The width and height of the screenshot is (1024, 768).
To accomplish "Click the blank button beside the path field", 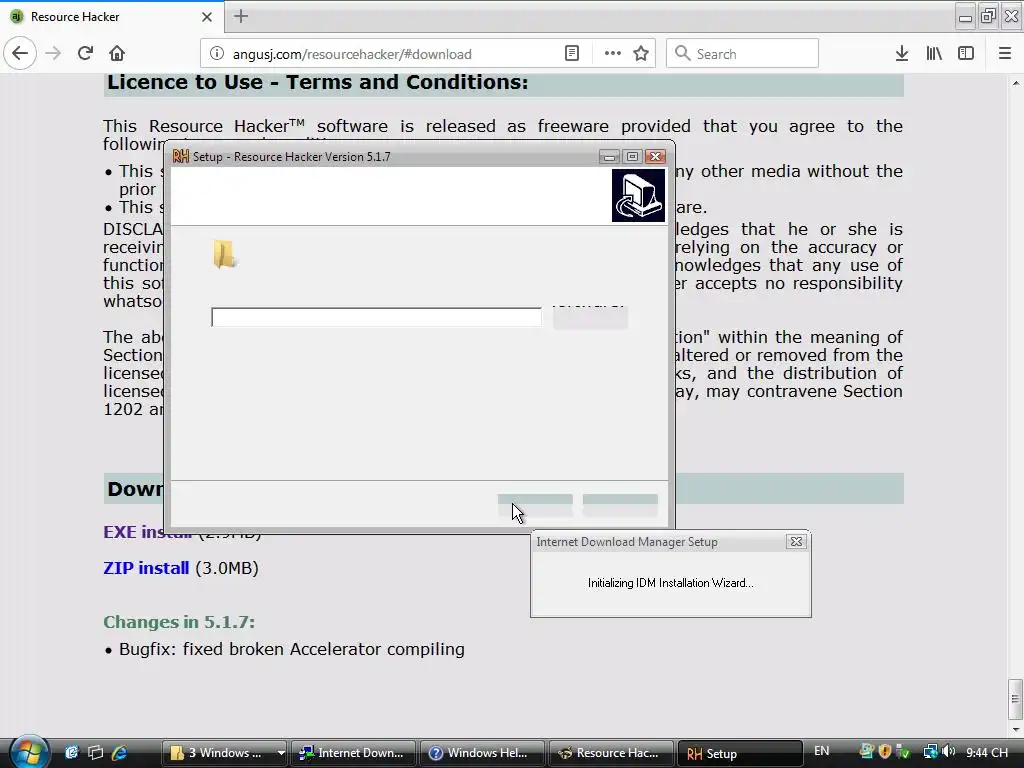I will pos(590,317).
